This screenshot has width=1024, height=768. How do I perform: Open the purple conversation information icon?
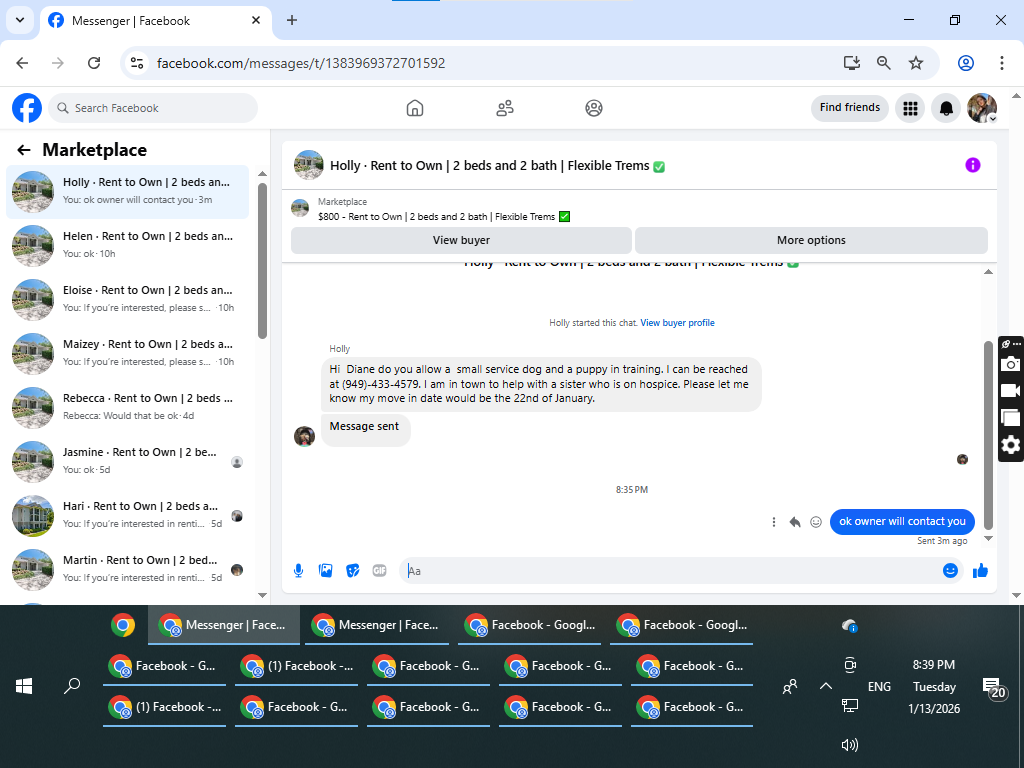(972, 165)
